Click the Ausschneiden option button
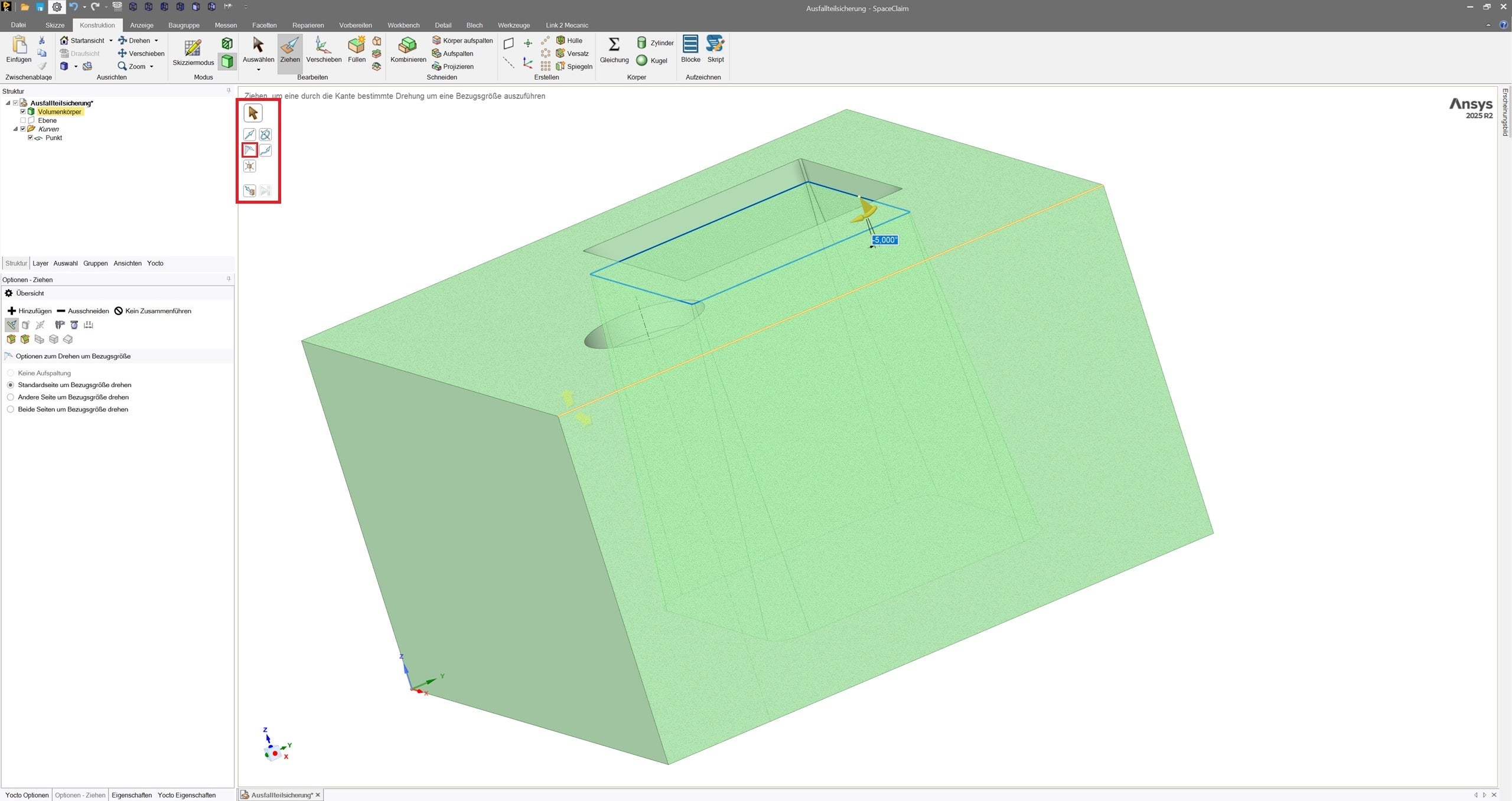 click(x=83, y=311)
